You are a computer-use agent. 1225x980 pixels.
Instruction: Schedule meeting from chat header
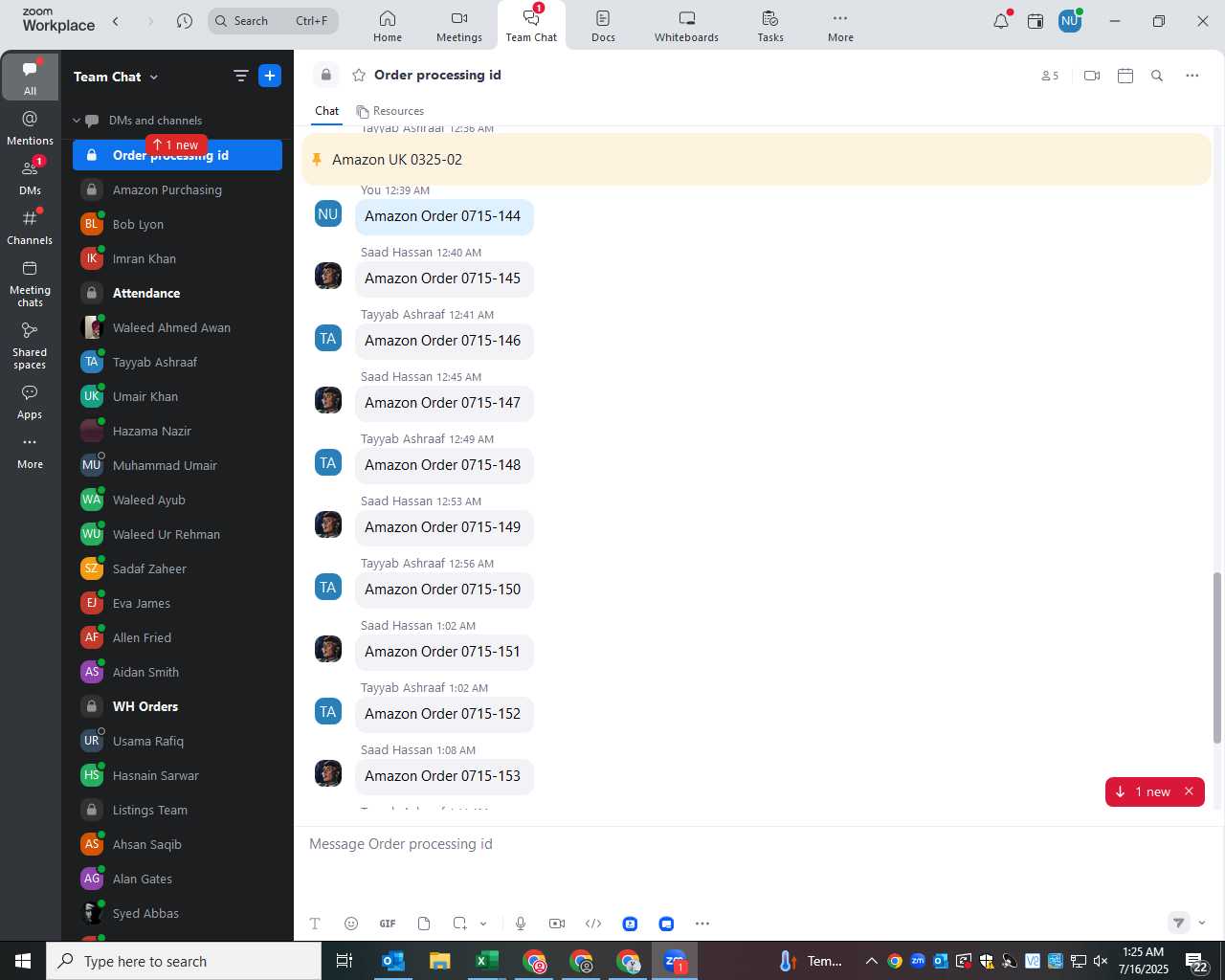[1125, 76]
